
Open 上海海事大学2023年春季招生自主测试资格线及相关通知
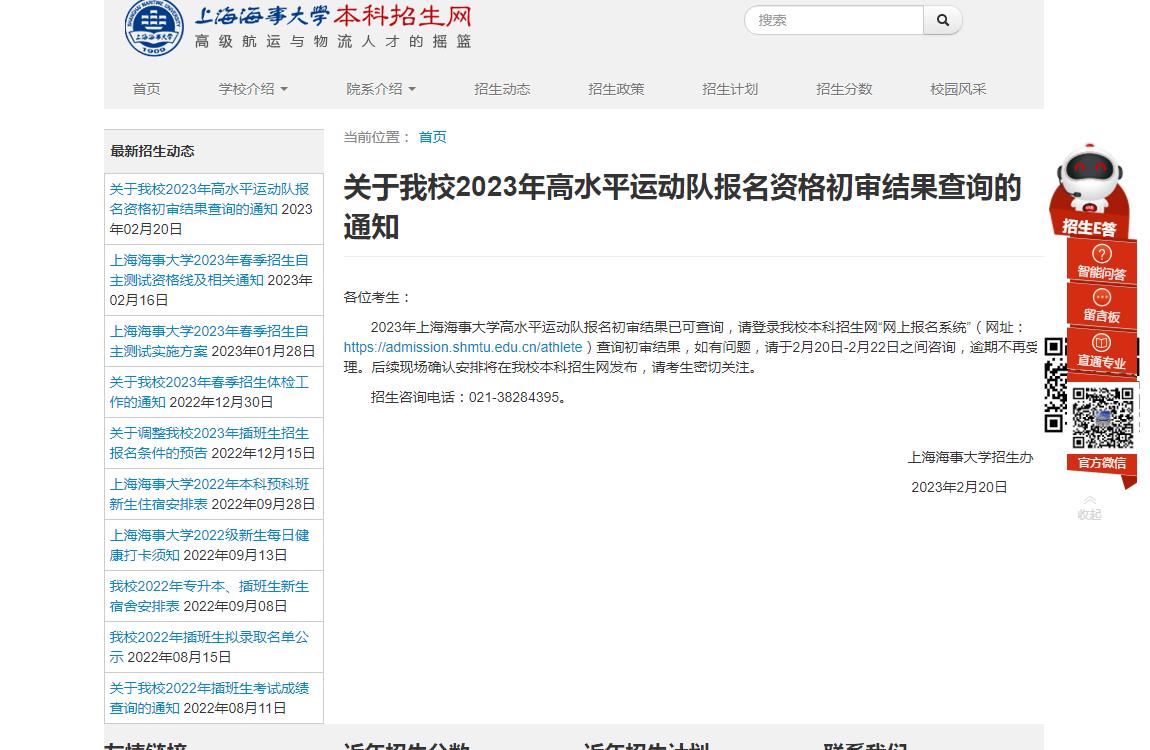click(209, 270)
